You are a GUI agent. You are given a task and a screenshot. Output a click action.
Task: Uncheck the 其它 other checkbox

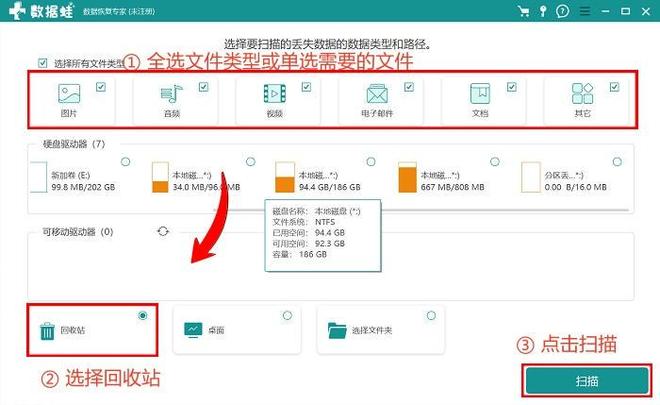pos(614,87)
